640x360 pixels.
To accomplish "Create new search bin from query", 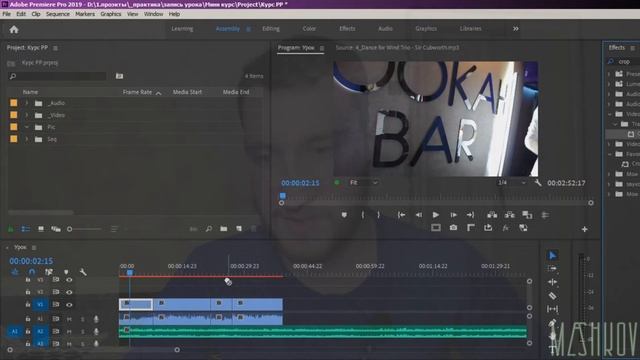I will 119,76.
